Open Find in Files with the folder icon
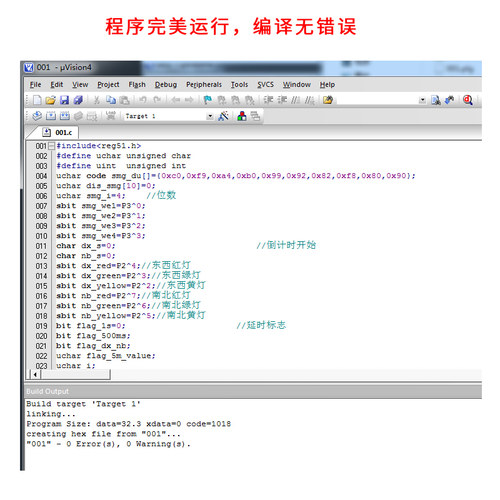Screen dimensions: 500x500 [328, 100]
